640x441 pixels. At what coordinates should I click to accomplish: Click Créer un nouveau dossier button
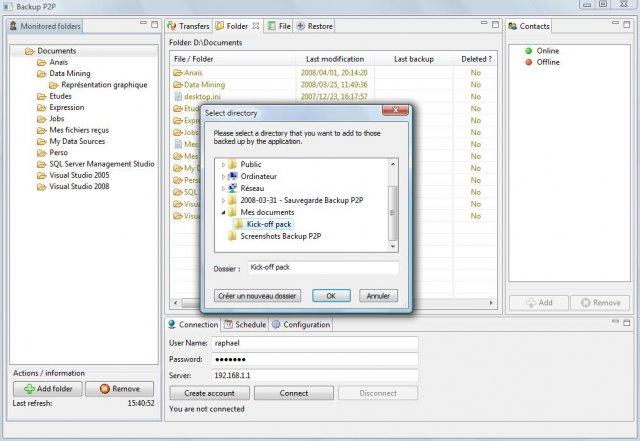click(258, 296)
